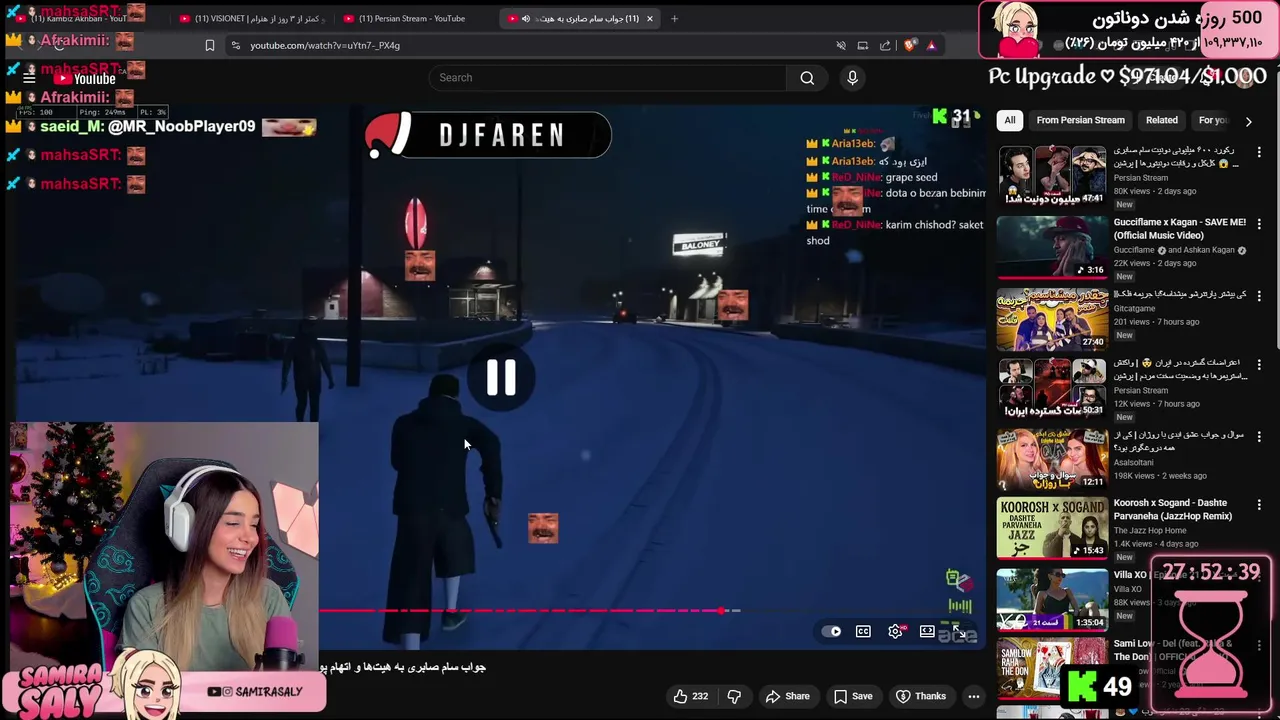Open site settings icon beside the URL
The height and width of the screenshot is (720, 1280).
pyautogui.click(x=235, y=45)
